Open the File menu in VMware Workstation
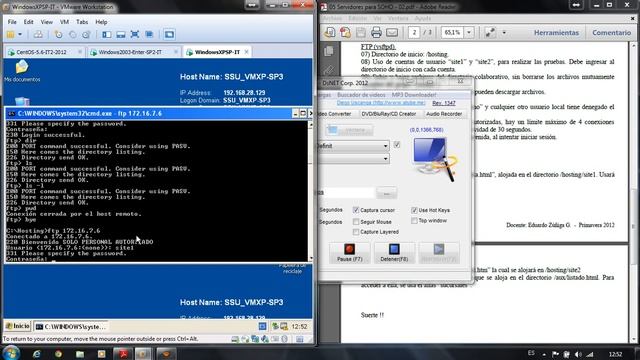 [x=12, y=22]
